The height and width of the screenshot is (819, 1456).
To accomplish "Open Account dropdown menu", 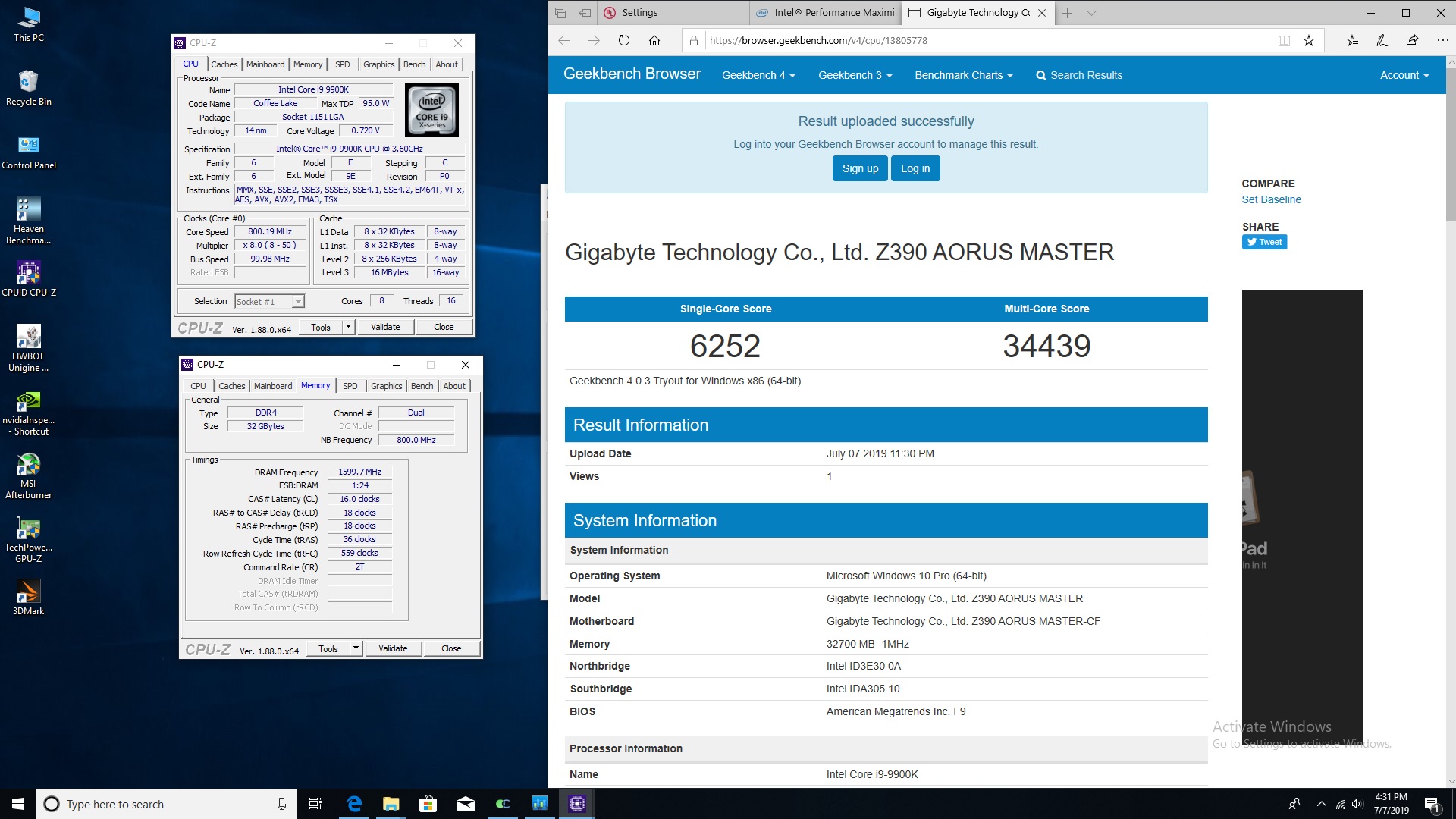I will tap(1404, 75).
